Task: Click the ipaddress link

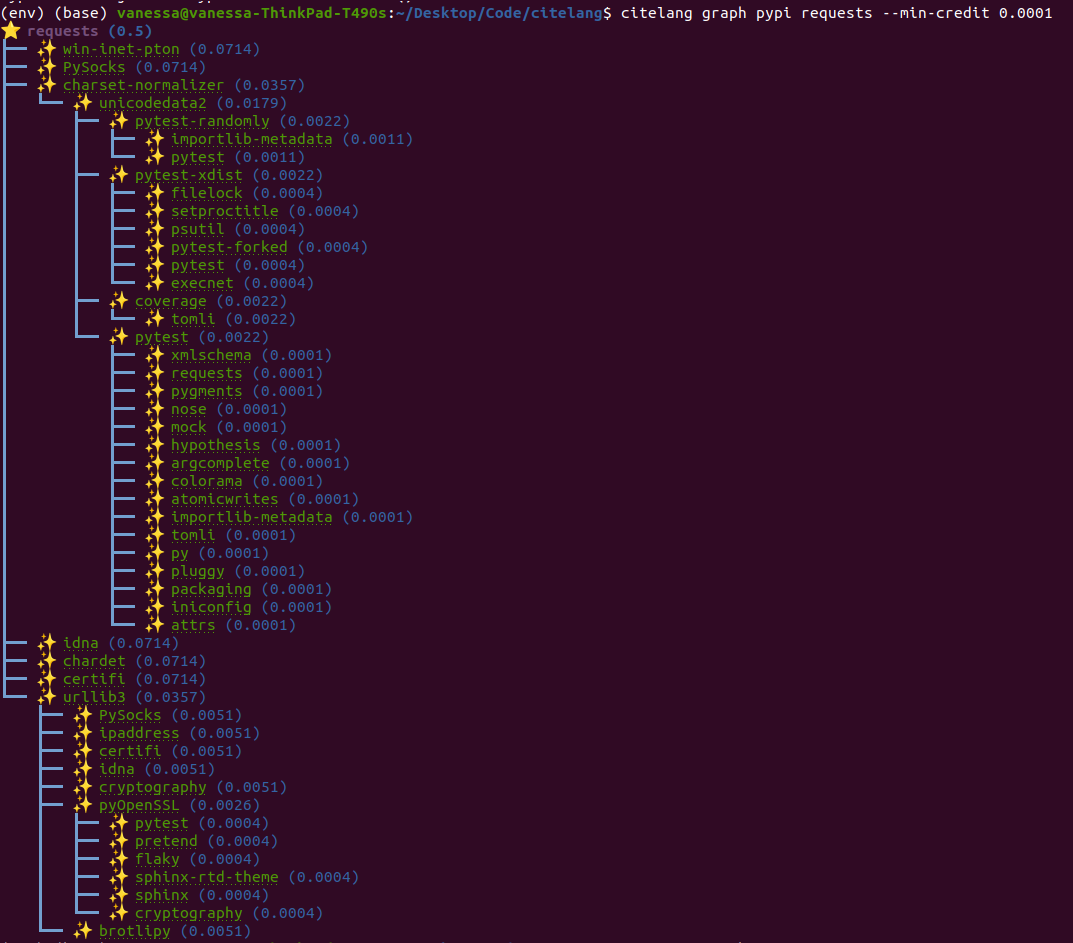Action: tap(139, 733)
